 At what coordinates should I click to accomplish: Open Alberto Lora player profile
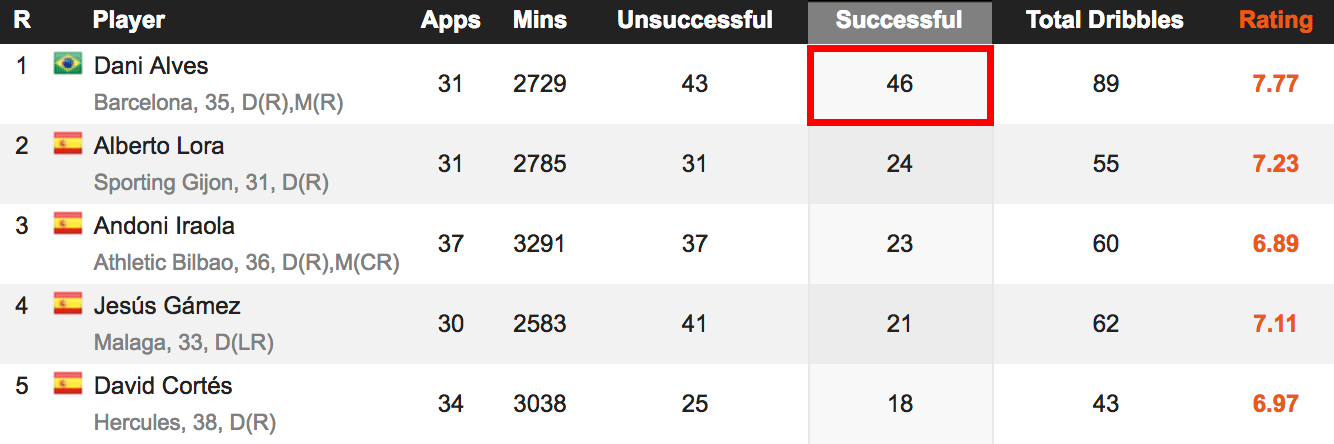[159, 146]
